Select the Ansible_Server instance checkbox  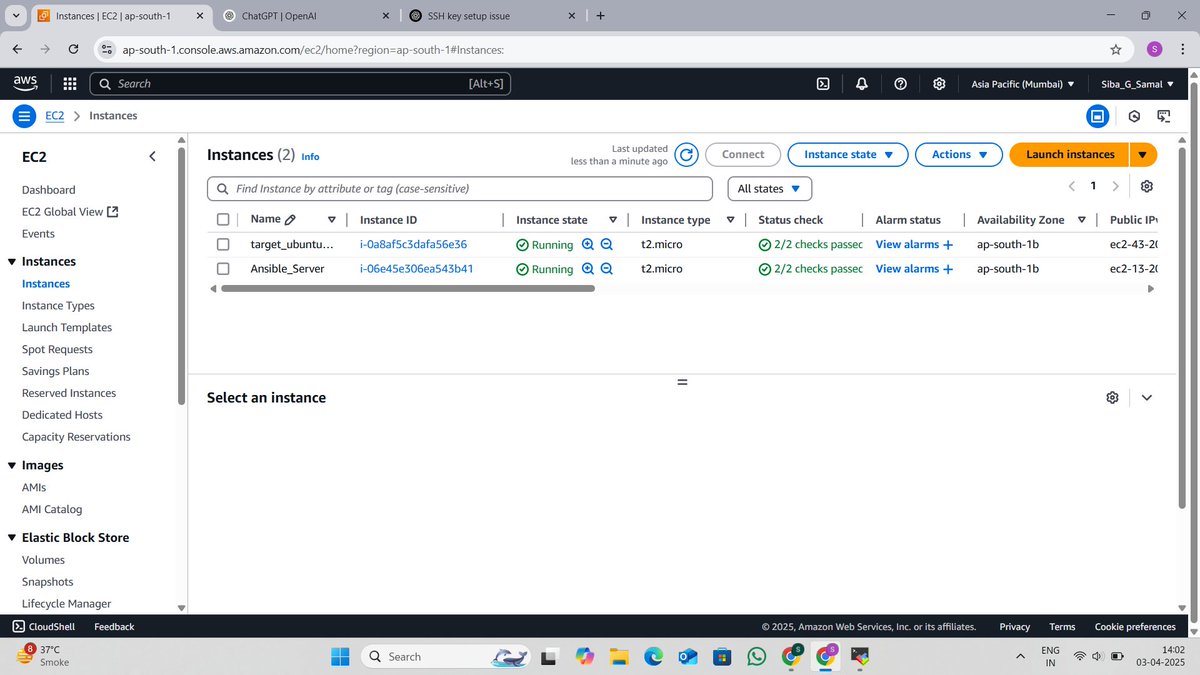[223, 269]
